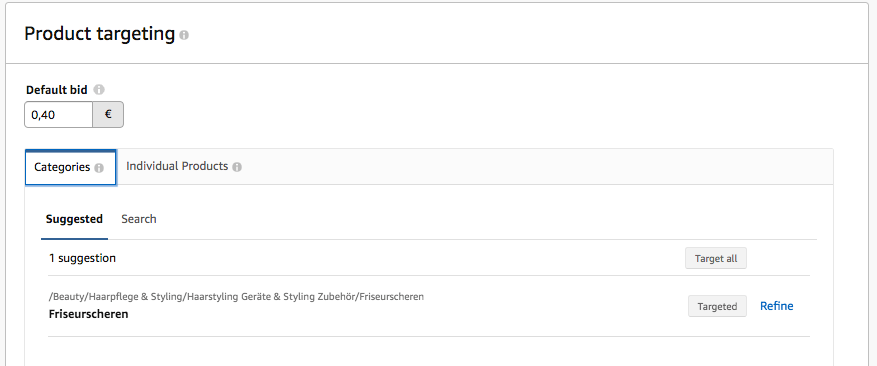Click the euro currency symbol box

(108, 115)
